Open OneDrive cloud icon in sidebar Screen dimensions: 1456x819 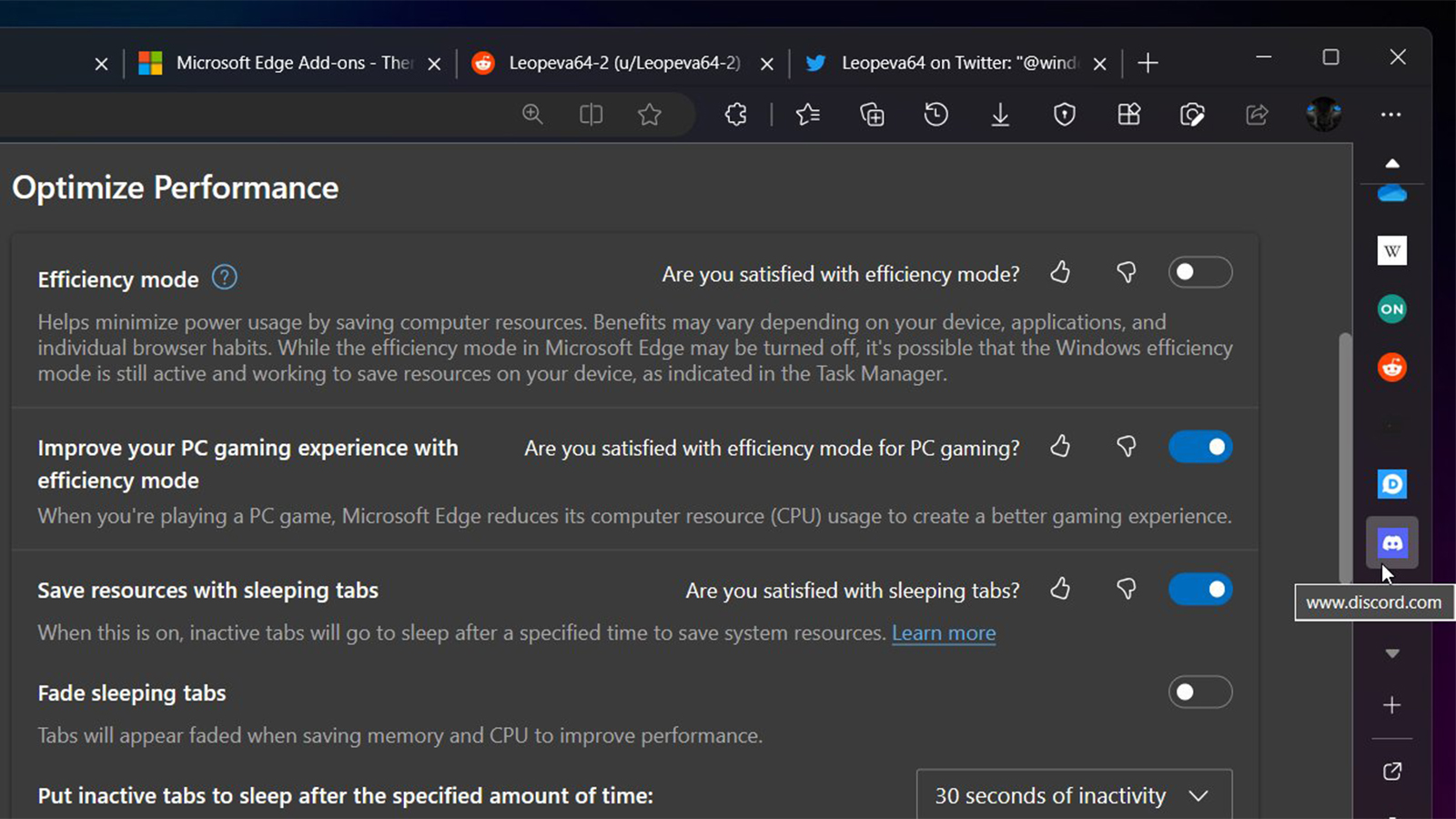(1392, 193)
